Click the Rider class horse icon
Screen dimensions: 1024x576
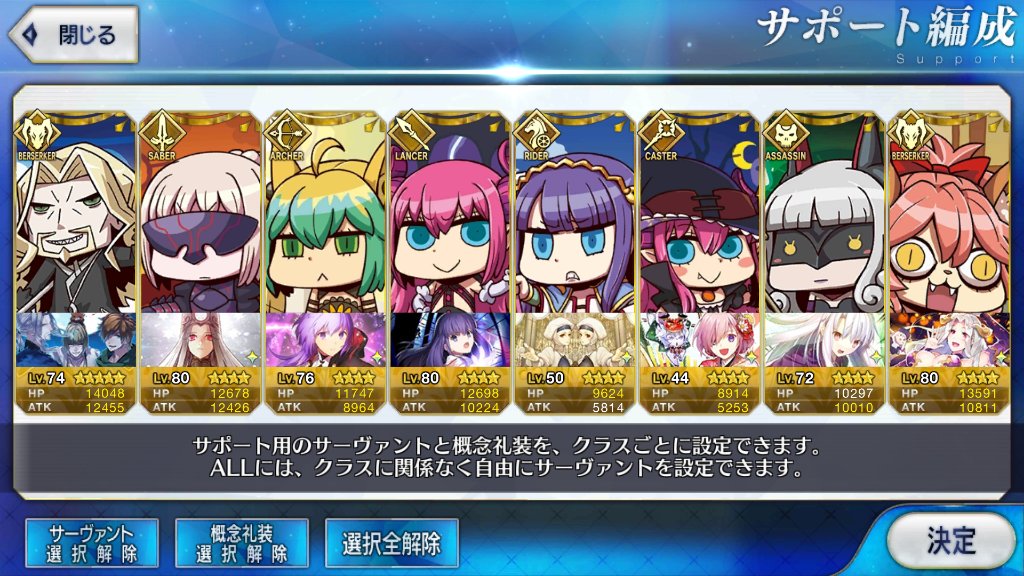pos(536,133)
